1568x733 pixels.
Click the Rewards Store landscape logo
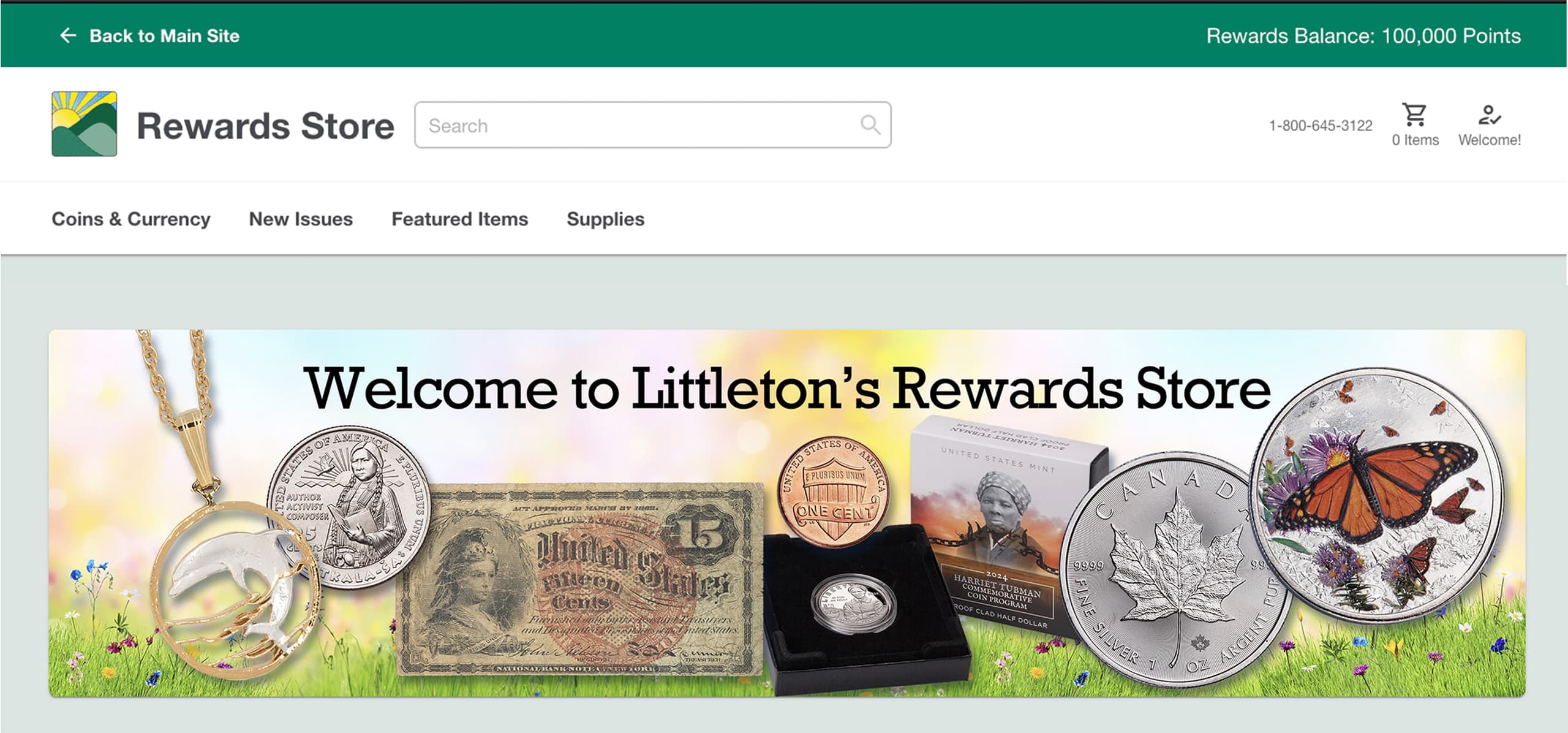pyautogui.click(x=85, y=124)
